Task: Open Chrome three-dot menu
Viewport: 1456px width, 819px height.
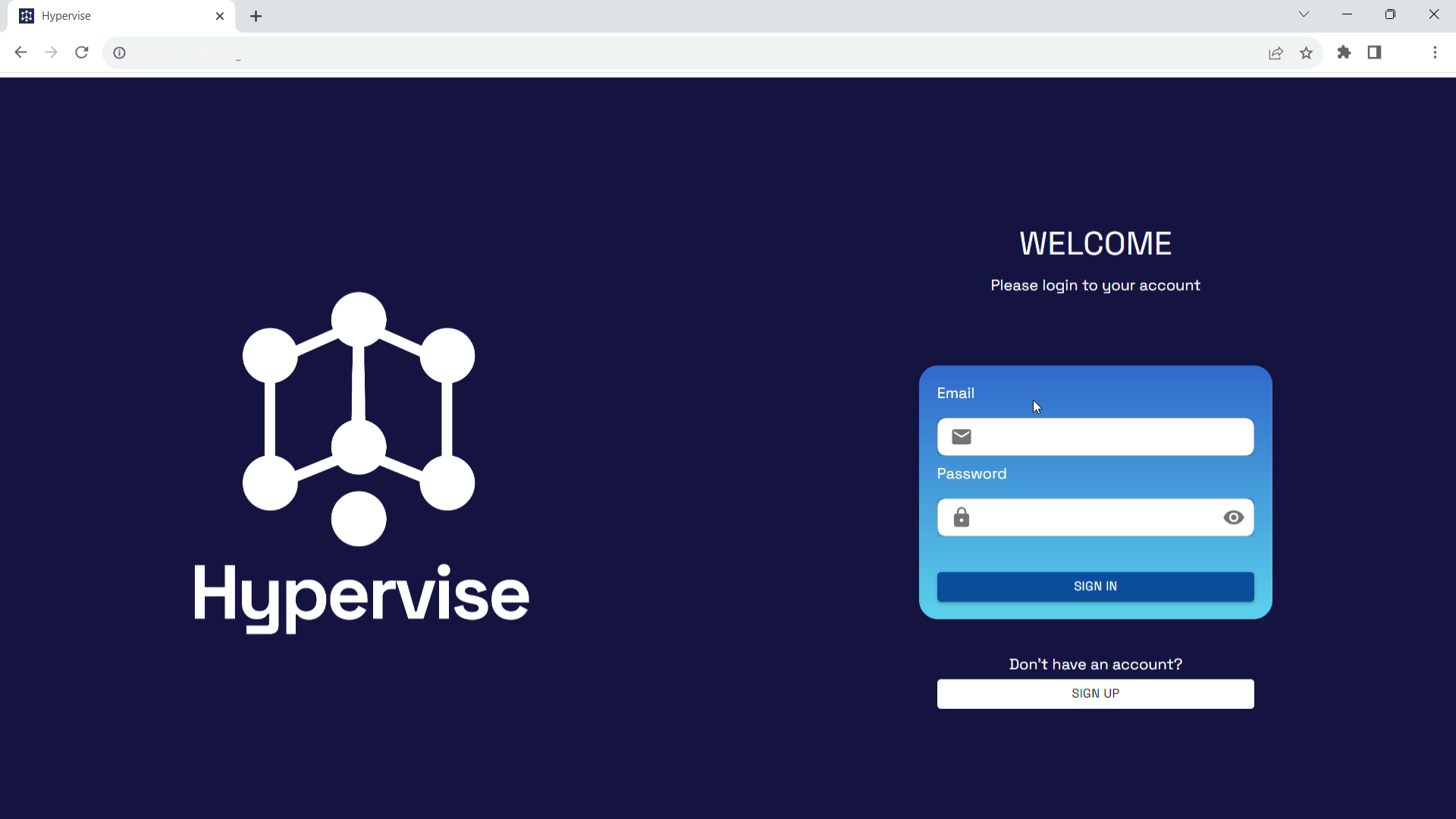Action: (x=1435, y=52)
